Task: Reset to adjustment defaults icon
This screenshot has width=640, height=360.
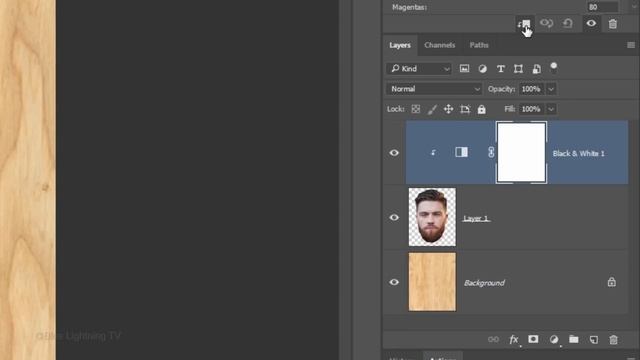Action: click(568, 23)
